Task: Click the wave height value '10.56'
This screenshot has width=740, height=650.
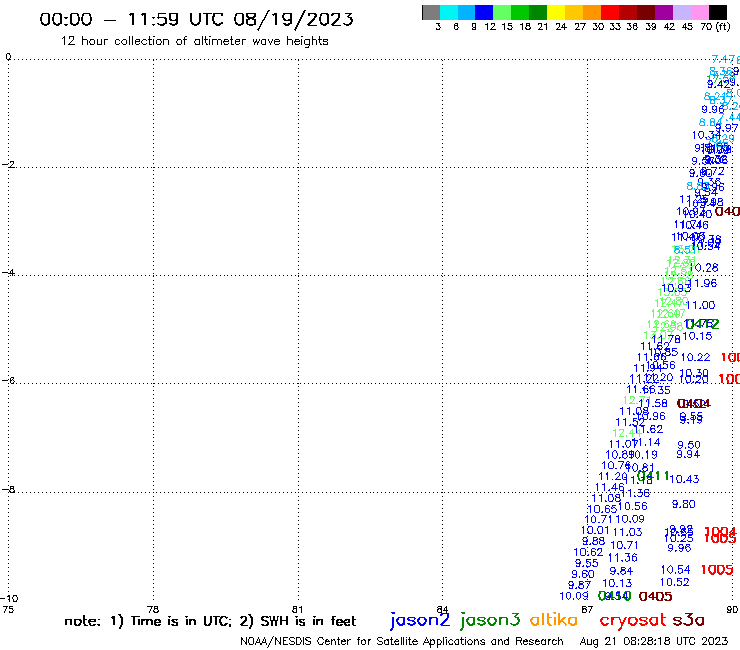Action: (x=633, y=506)
